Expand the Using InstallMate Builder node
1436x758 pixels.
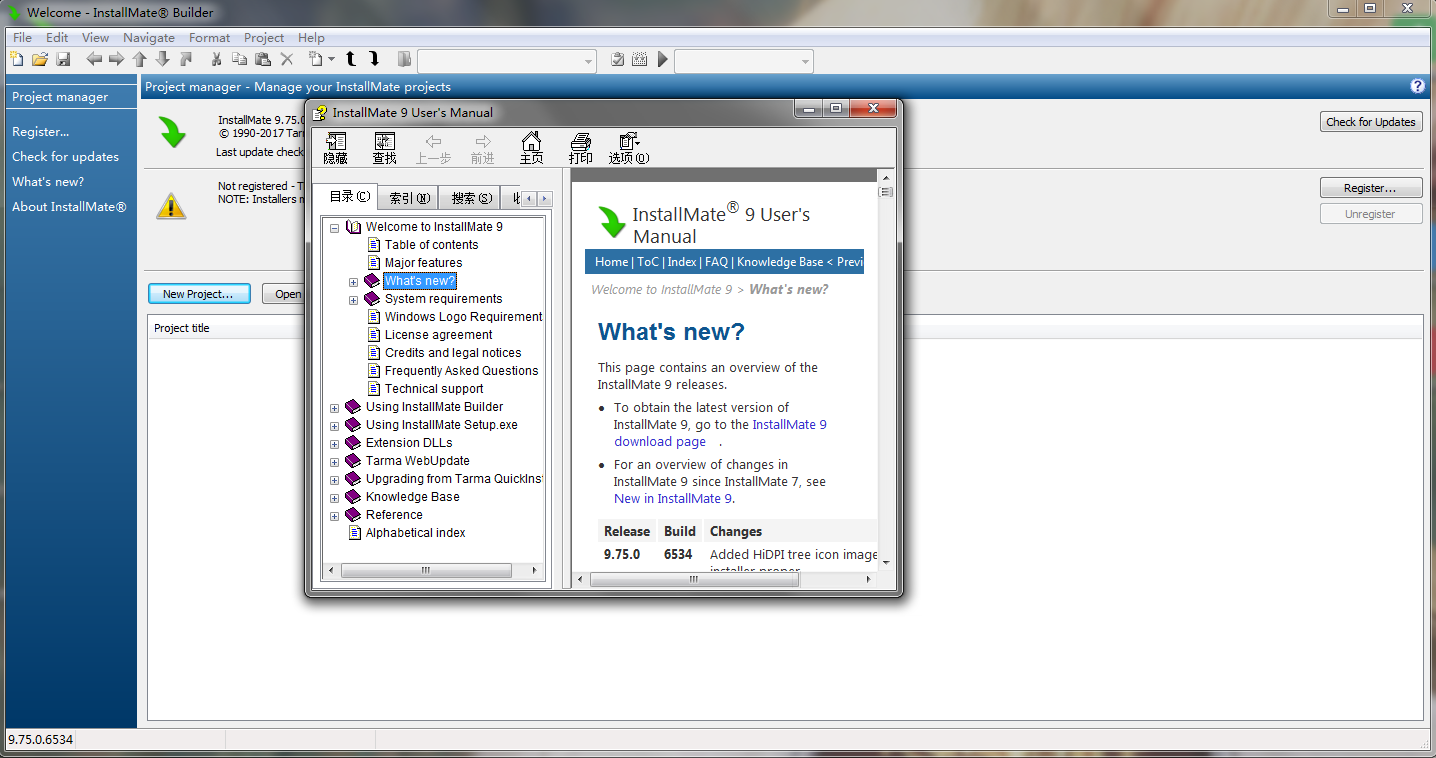click(334, 408)
